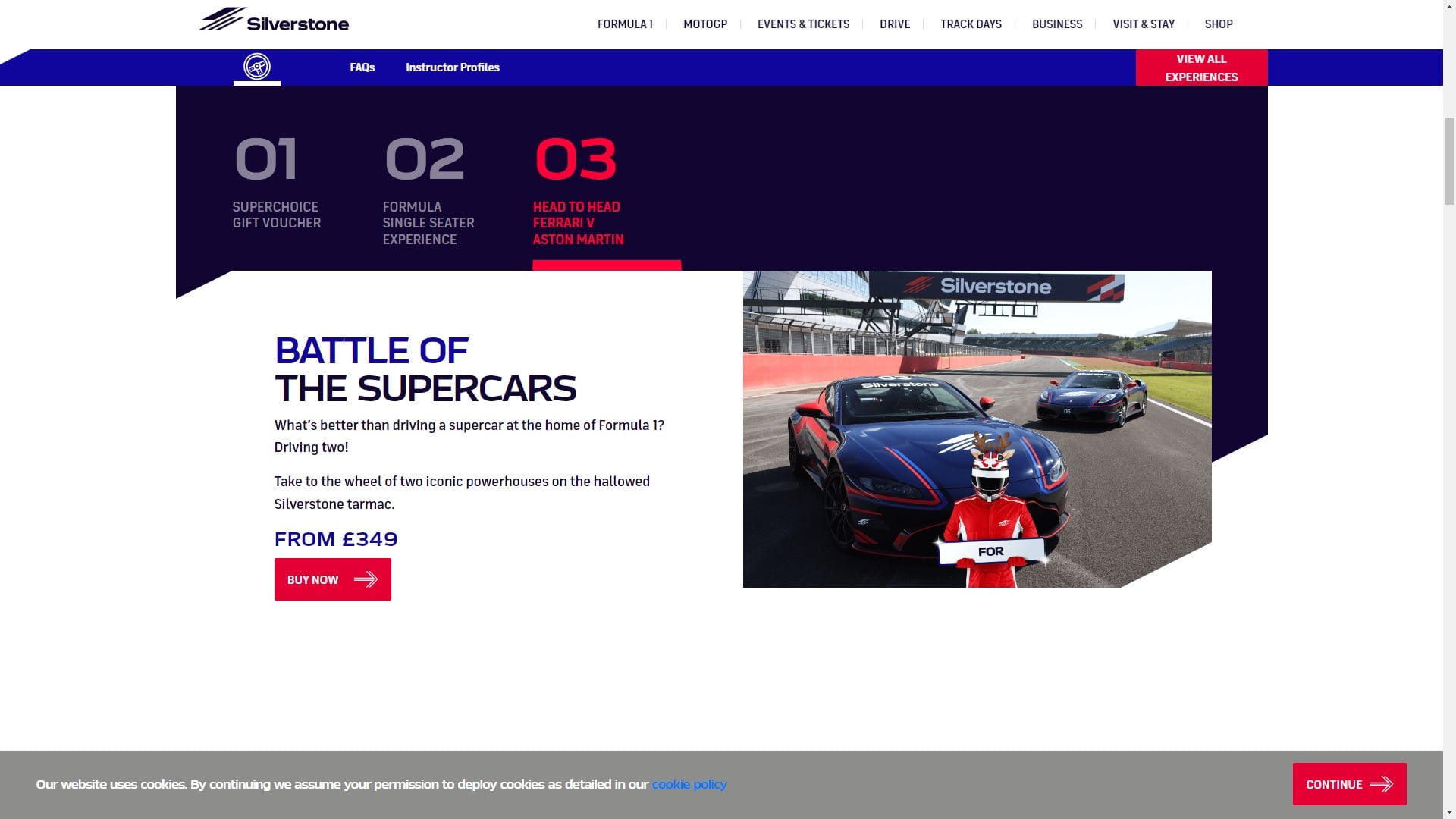Click View All Experiences button
1456x819 pixels.
(1201, 67)
